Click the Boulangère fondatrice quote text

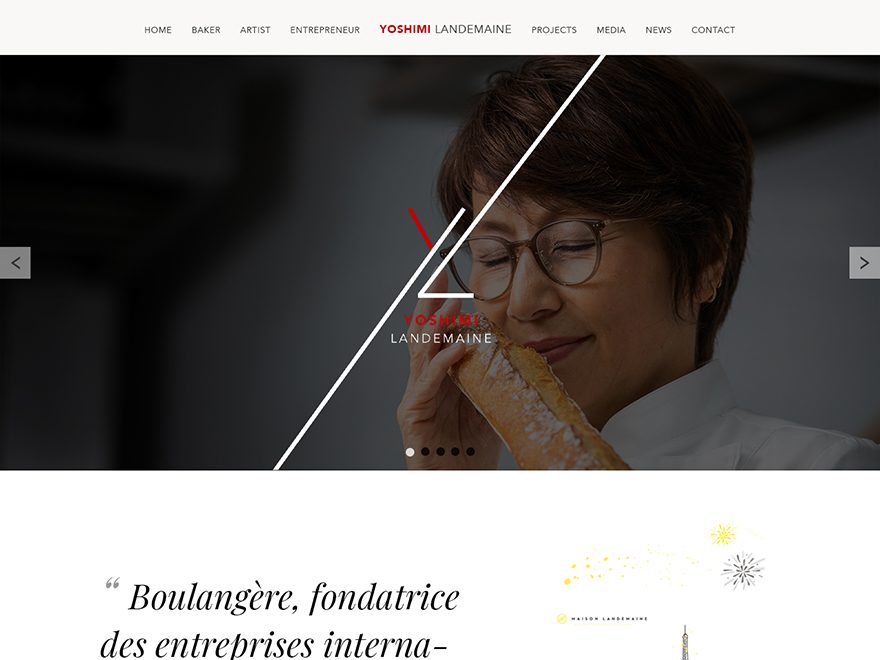pyautogui.click(x=279, y=619)
